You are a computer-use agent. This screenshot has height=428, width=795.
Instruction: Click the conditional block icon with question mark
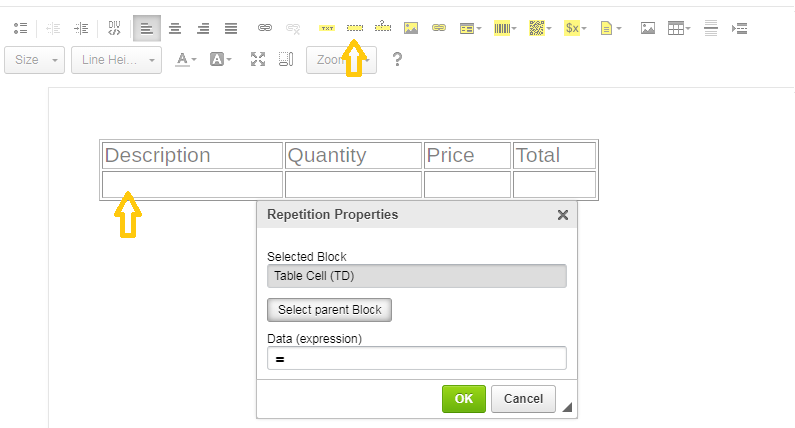pos(383,27)
